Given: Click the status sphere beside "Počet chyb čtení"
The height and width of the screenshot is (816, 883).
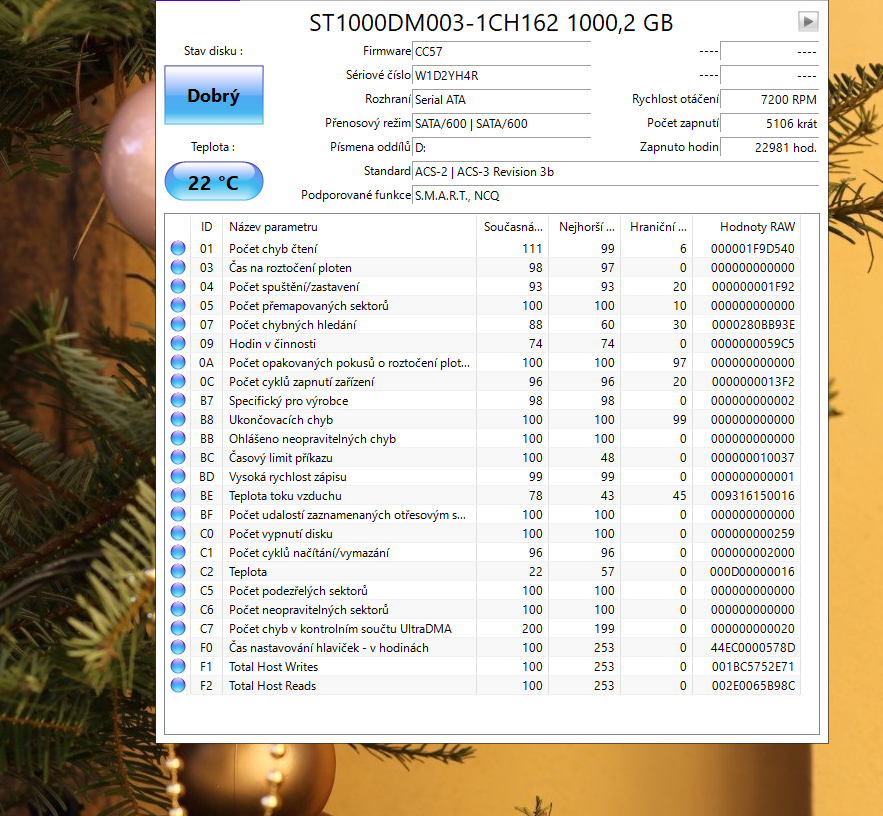Looking at the screenshot, I should (177, 248).
